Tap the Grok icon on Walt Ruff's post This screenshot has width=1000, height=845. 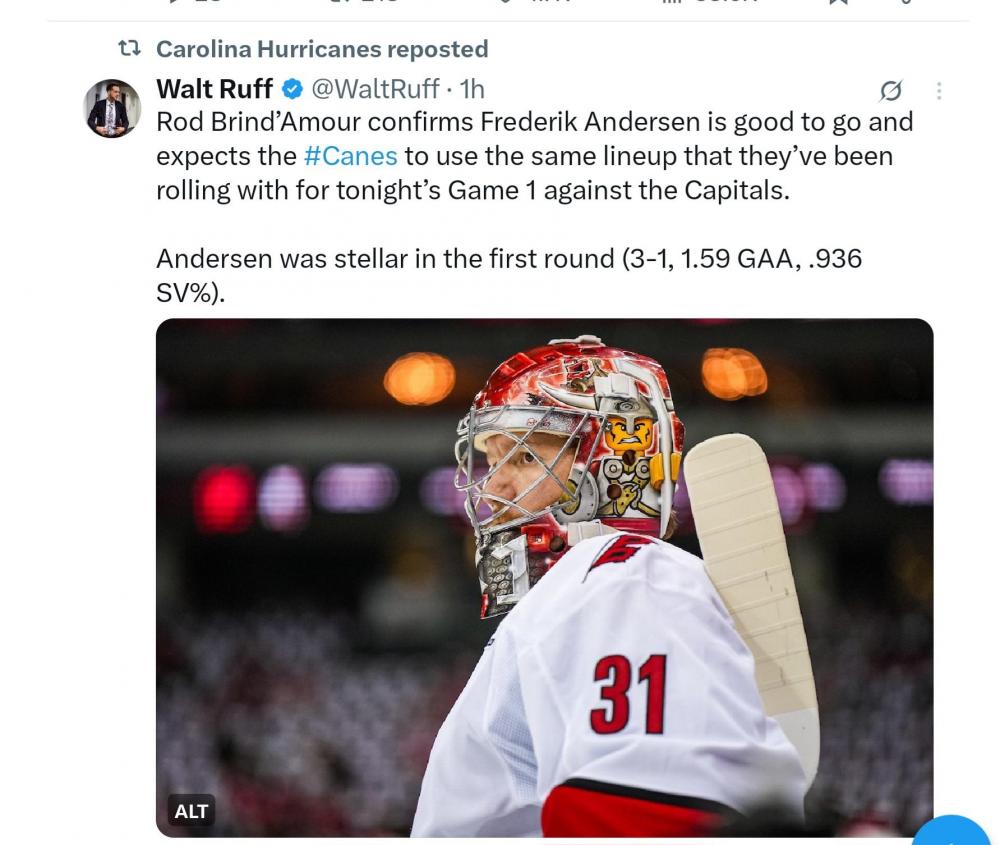click(x=890, y=91)
